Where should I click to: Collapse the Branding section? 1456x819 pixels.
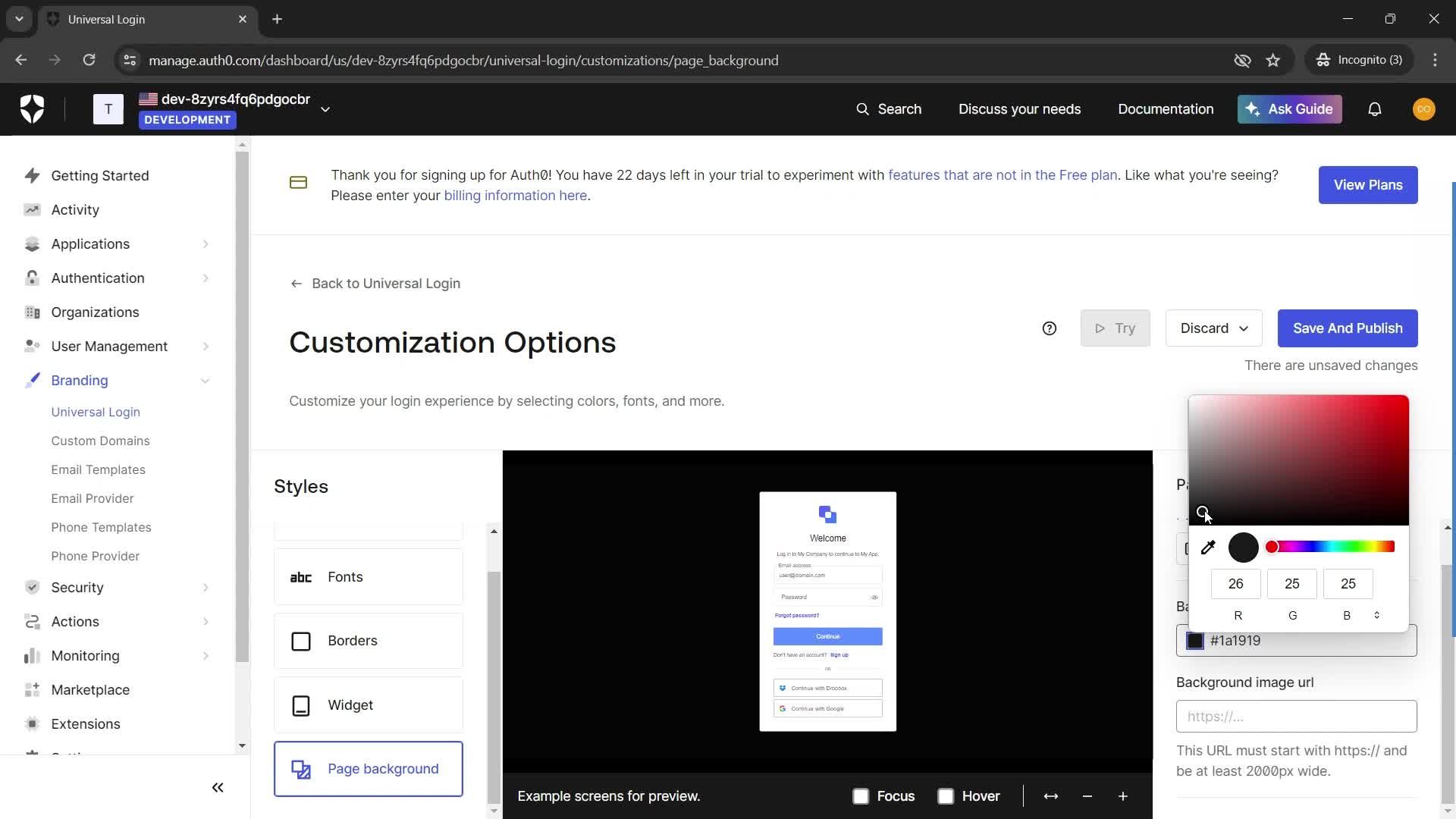[206, 381]
